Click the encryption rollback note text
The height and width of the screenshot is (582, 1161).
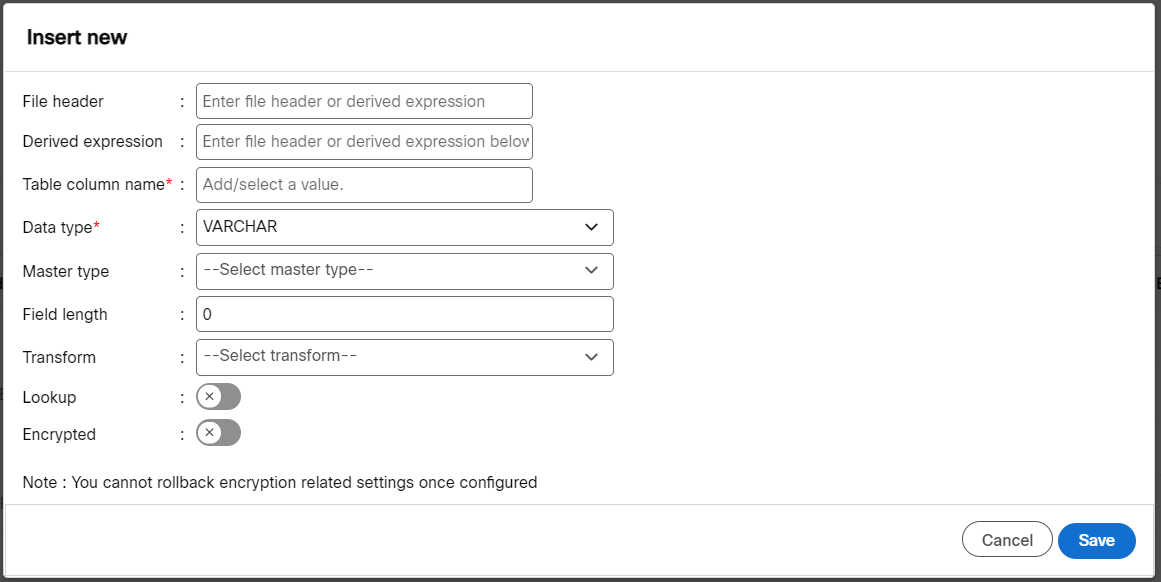click(x=280, y=482)
